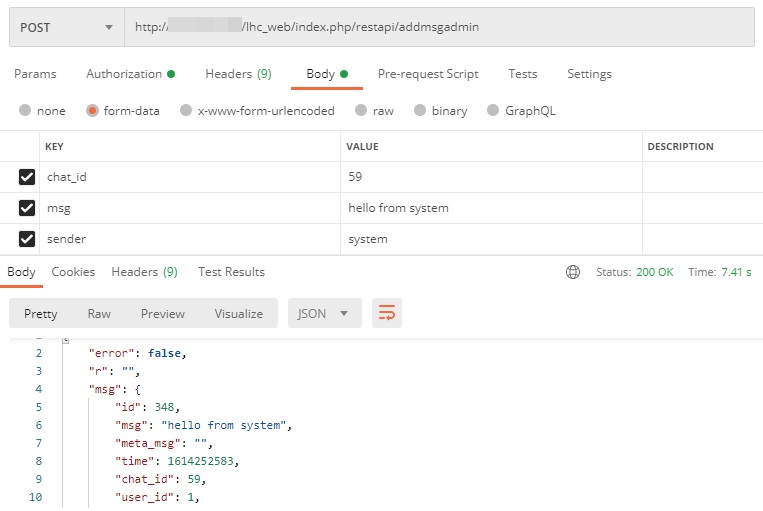The width and height of the screenshot is (763, 511).
Task: Select the Visualize view button
Action: coord(239,314)
